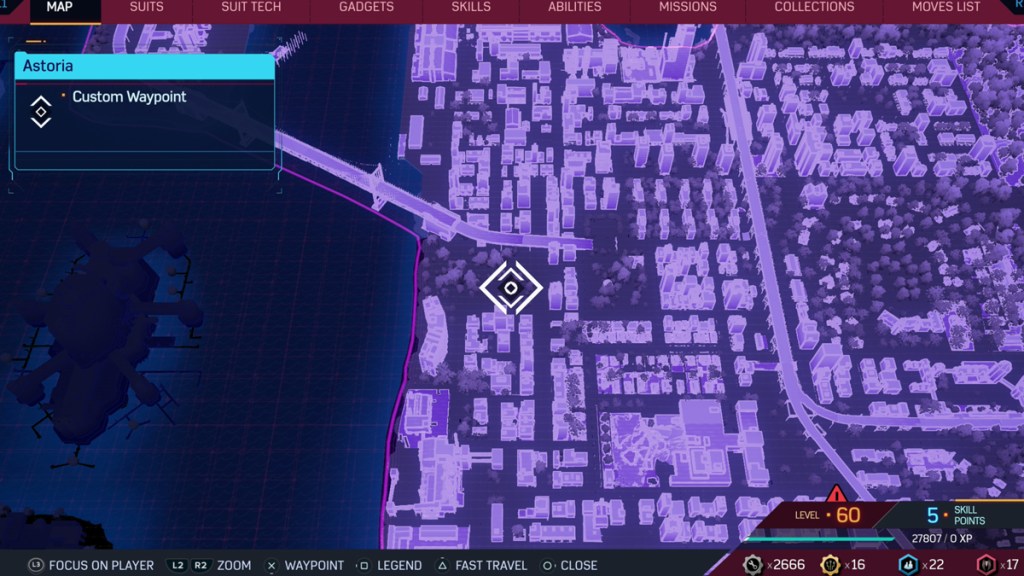1024x576 pixels.
Task: Click the red token icon showing 17
Action: tap(986, 564)
